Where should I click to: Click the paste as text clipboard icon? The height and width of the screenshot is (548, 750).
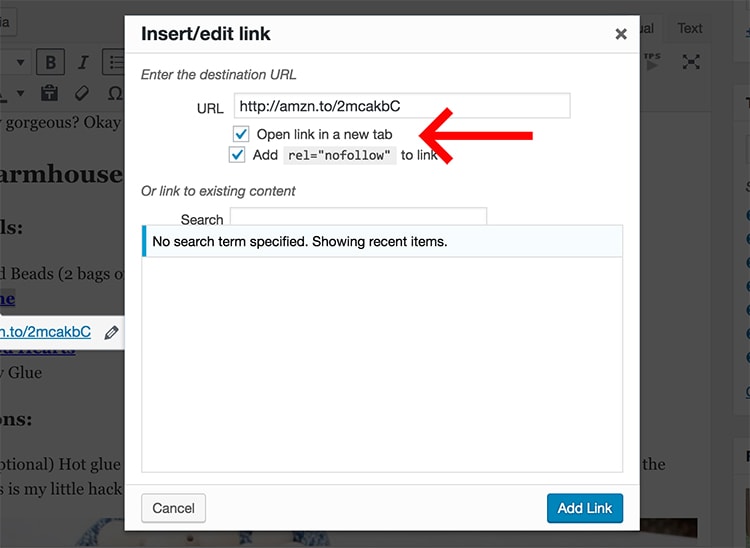tap(49, 92)
